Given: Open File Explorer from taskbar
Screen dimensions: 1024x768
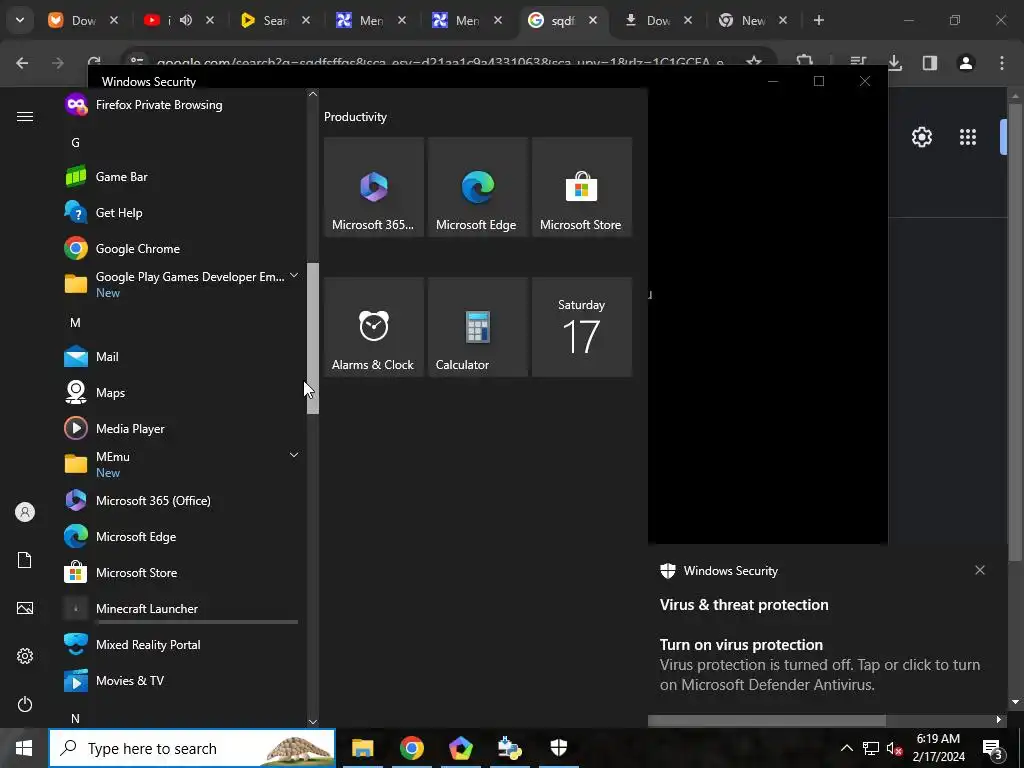Looking at the screenshot, I should pos(362,748).
